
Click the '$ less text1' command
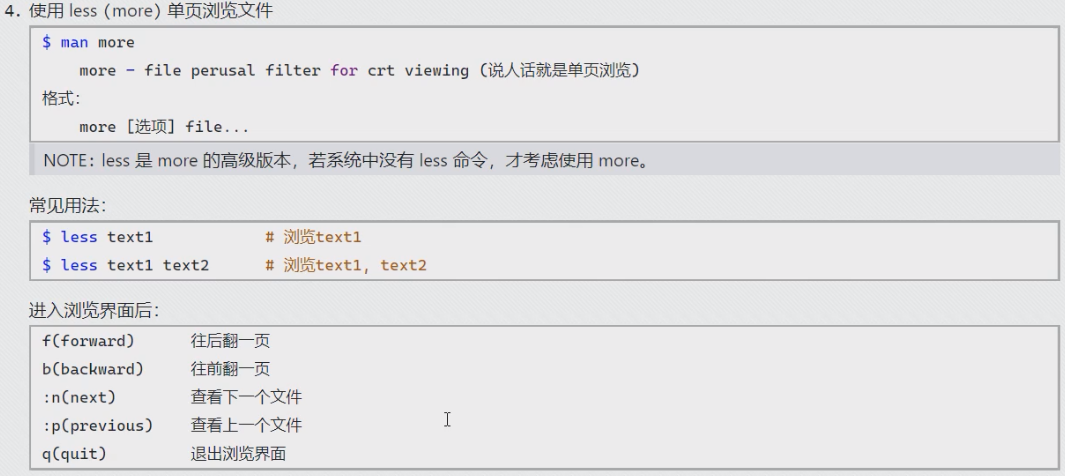pyautogui.click(x=97, y=237)
